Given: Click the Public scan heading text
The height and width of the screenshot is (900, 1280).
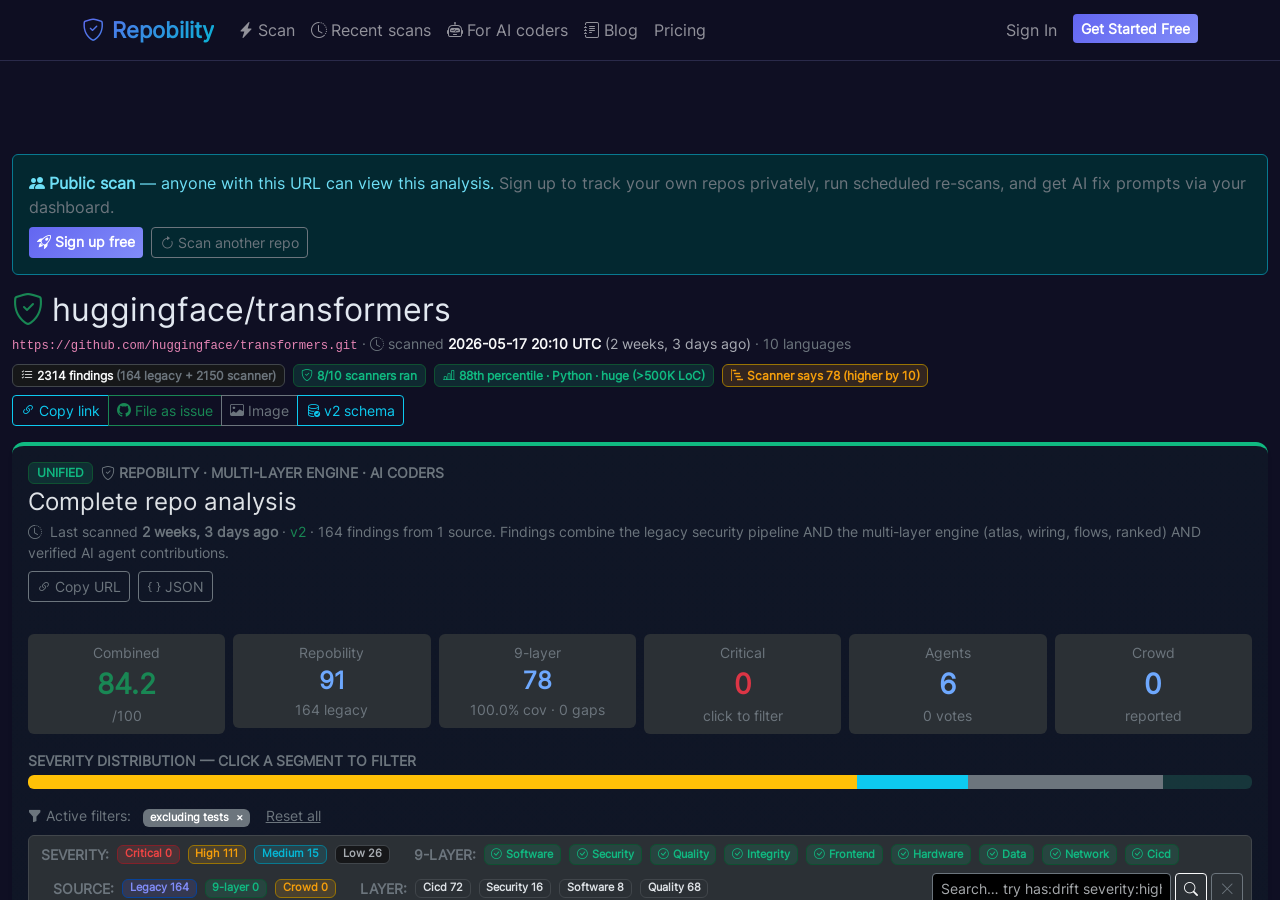Looking at the screenshot, I should pyautogui.click(x=92, y=183).
